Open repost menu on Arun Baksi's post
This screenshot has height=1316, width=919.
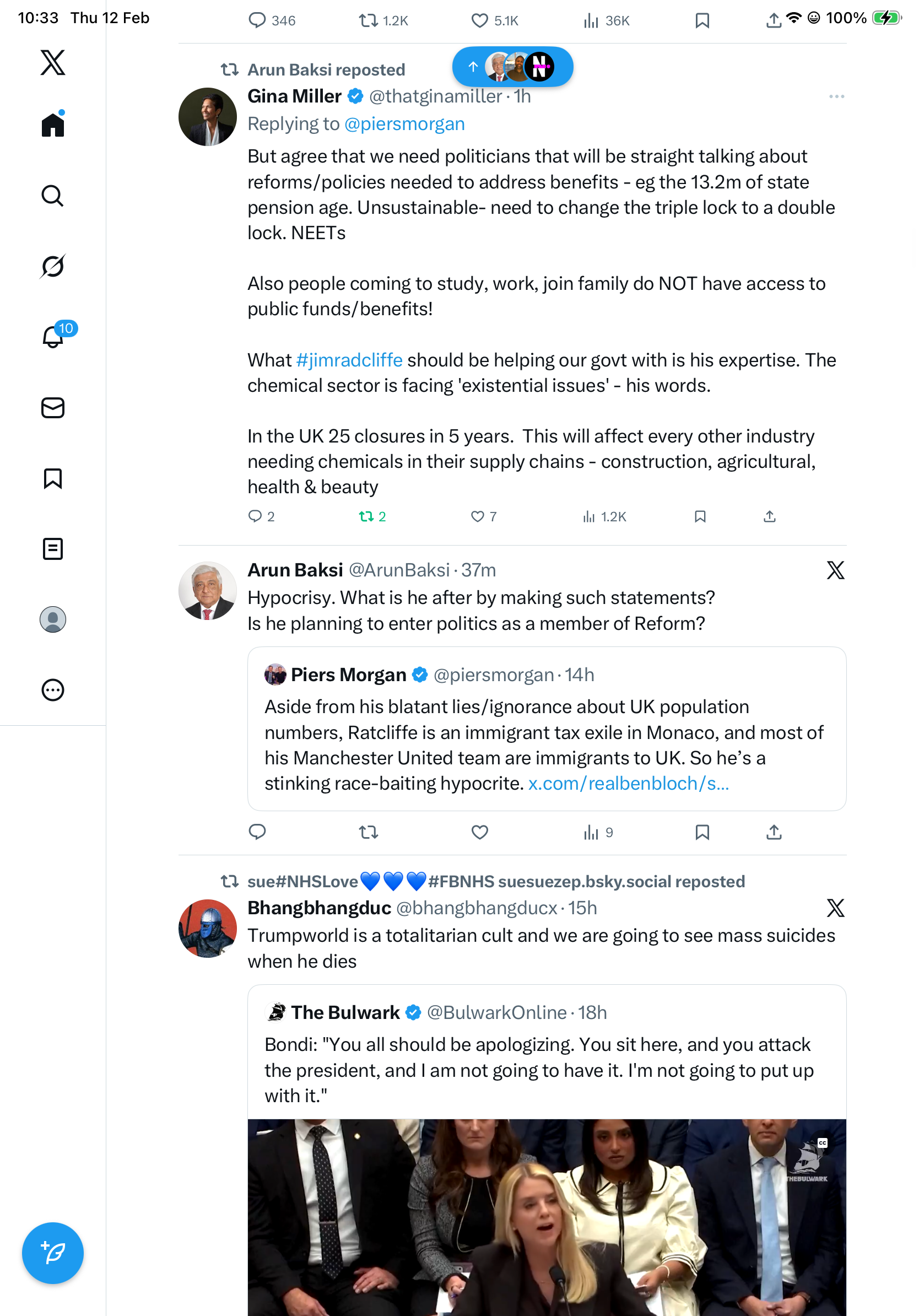pyautogui.click(x=369, y=832)
